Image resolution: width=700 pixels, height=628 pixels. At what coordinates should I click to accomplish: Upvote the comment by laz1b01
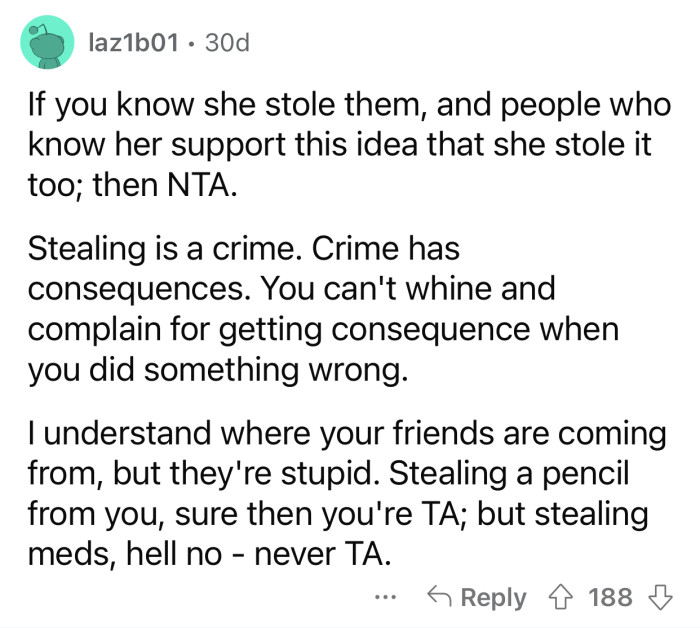coord(561,598)
